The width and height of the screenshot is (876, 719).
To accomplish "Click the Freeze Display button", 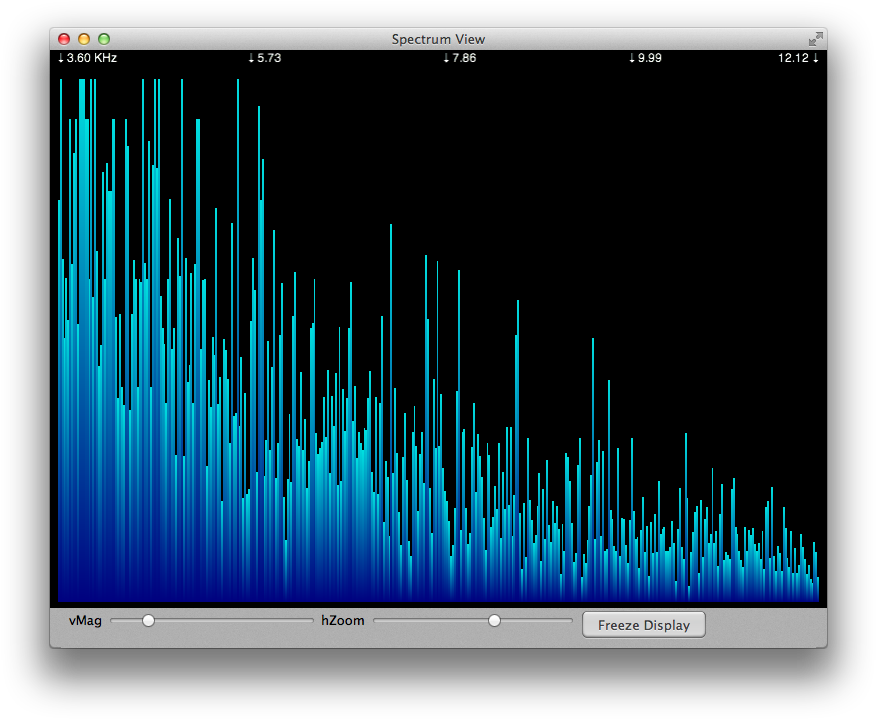I will (644, 625).
